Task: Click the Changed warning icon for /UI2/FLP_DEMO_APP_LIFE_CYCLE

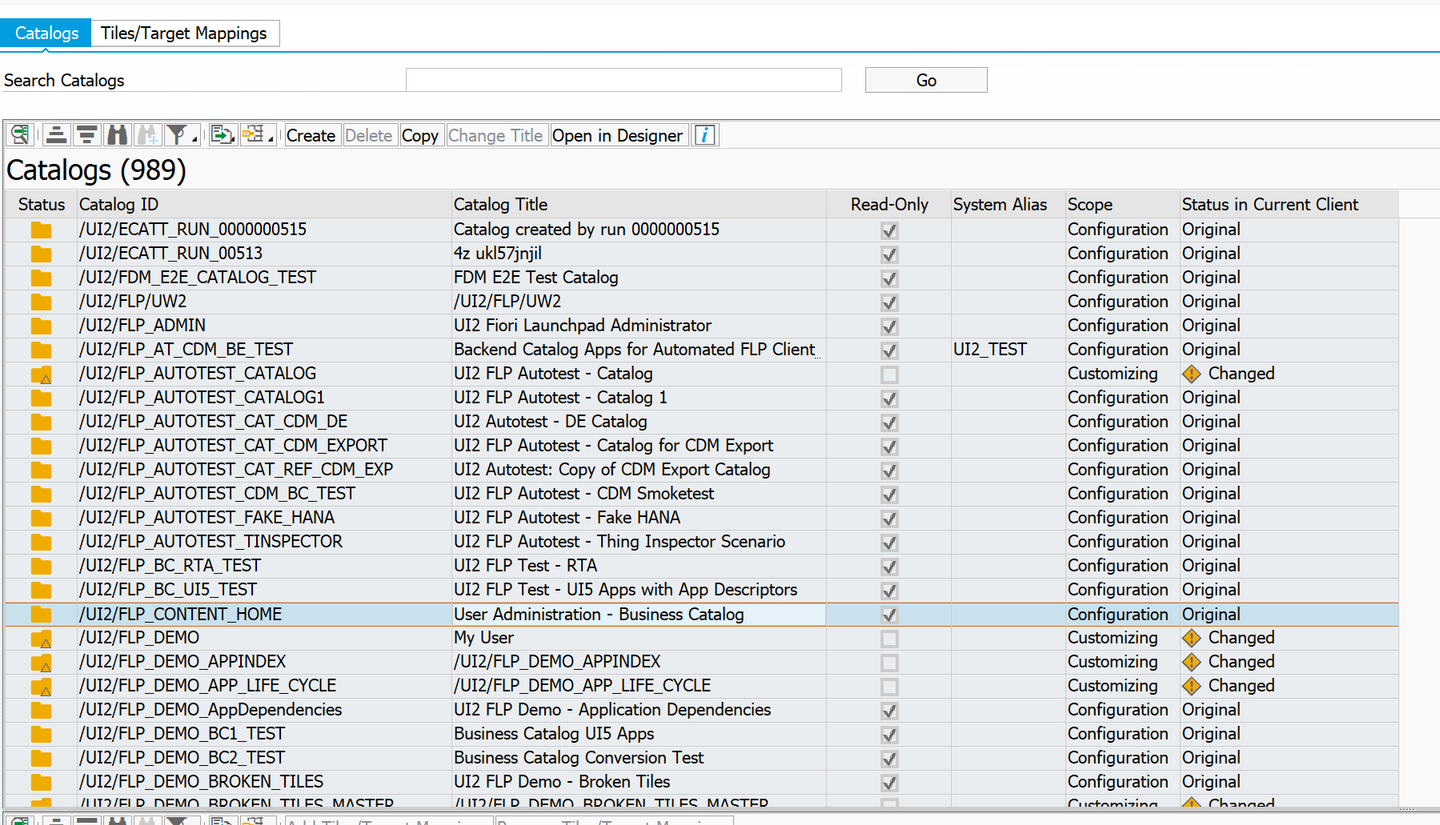Action: [1191, 686]
